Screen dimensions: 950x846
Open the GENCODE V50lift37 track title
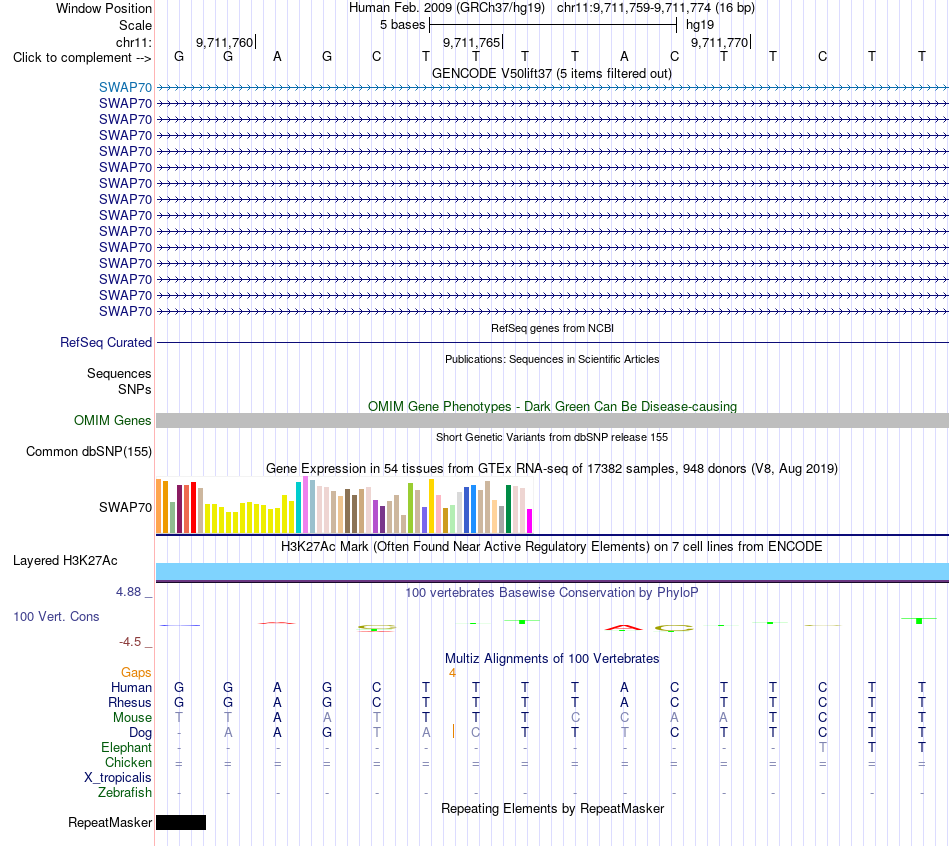(552, 73)
